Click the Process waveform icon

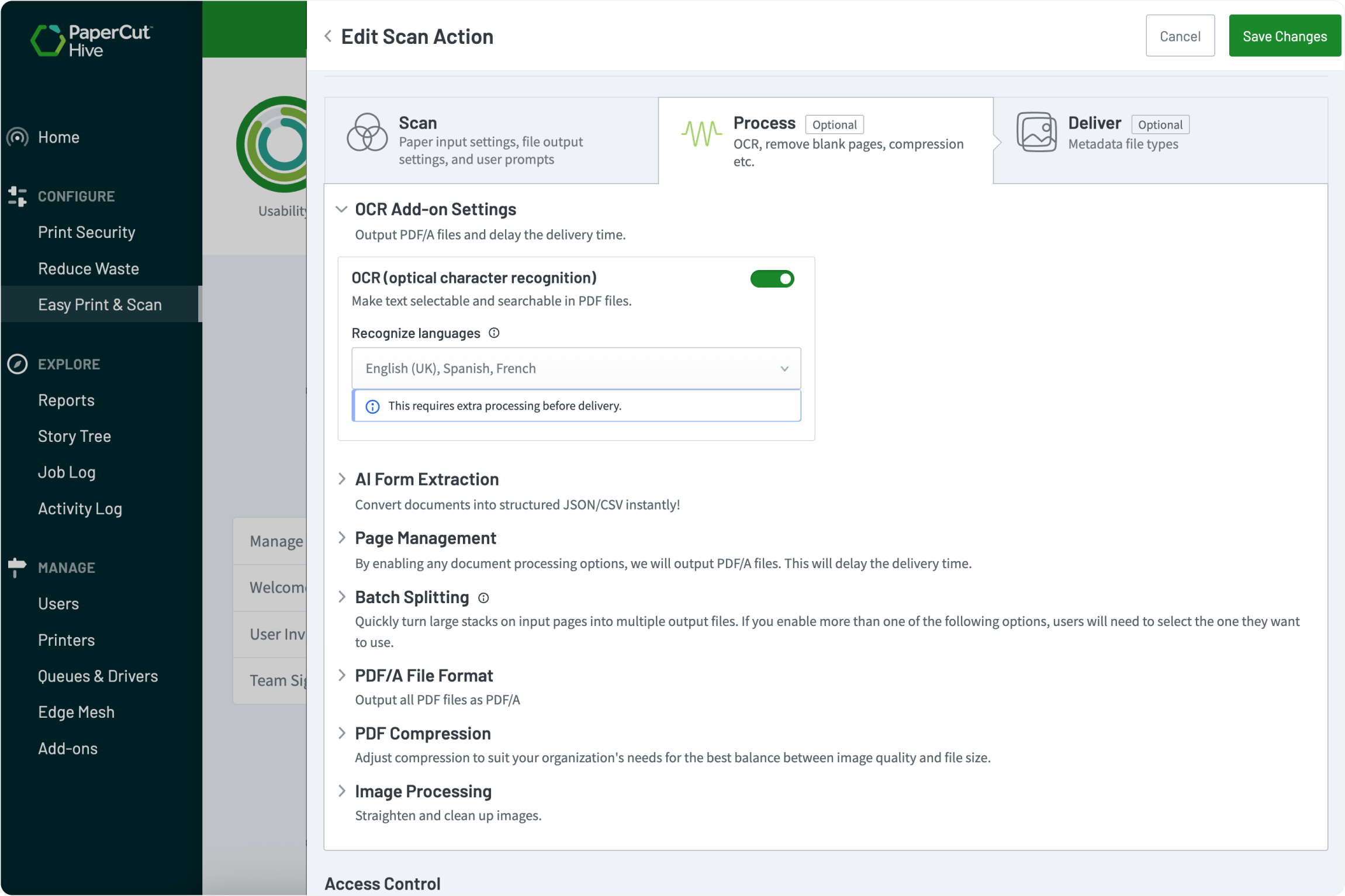701,134
